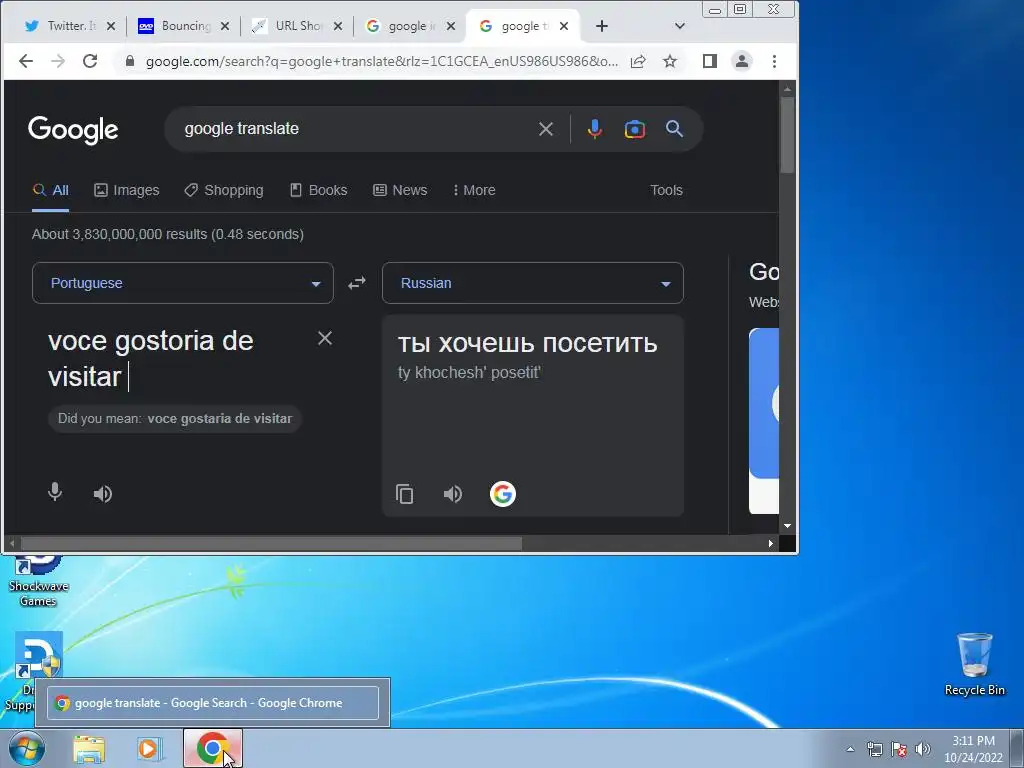
Task: Click the Chrome taskbar button
Action: [213, 748]
